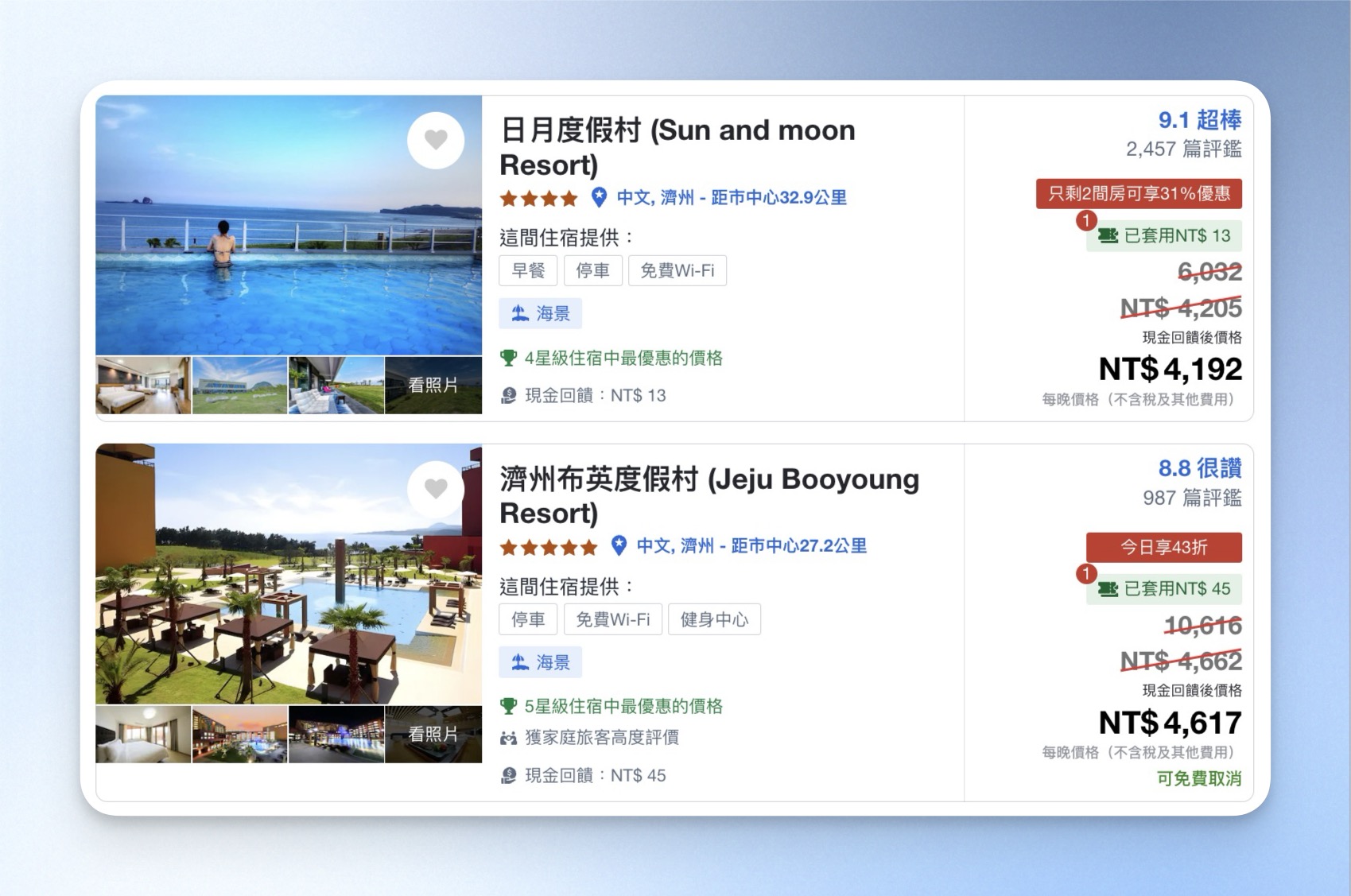Screen dimensions: 1351x896
Task: Click five-star rating of Jeju Booyoung Resort
Action: tap(549, 547)
